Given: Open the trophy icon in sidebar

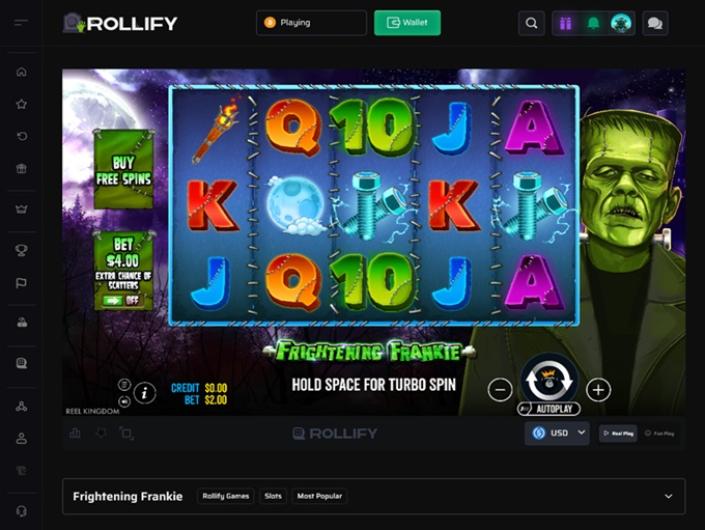Looking at the screenshot, I should pos(21,250).
